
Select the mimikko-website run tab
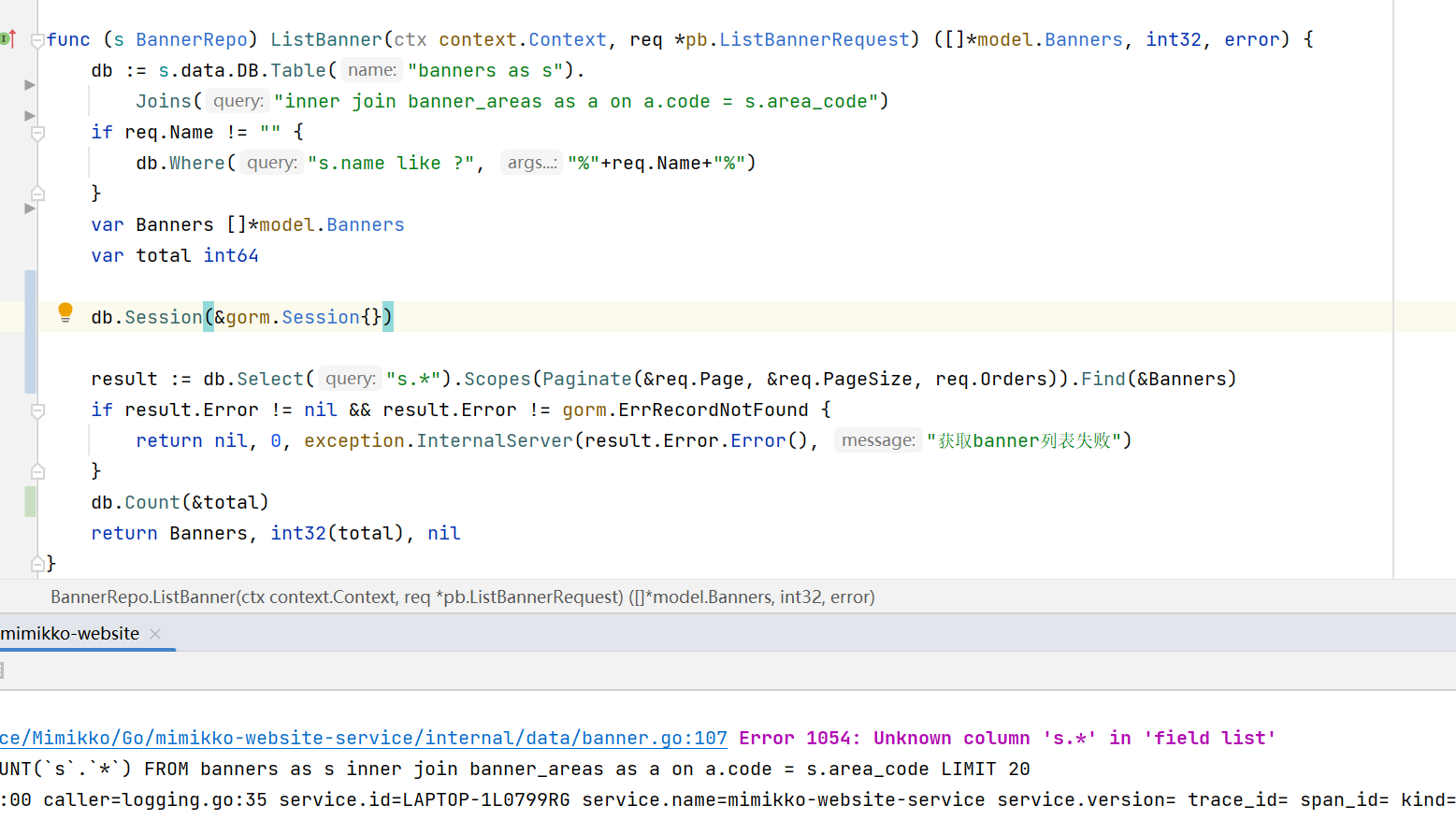[70, 634]
